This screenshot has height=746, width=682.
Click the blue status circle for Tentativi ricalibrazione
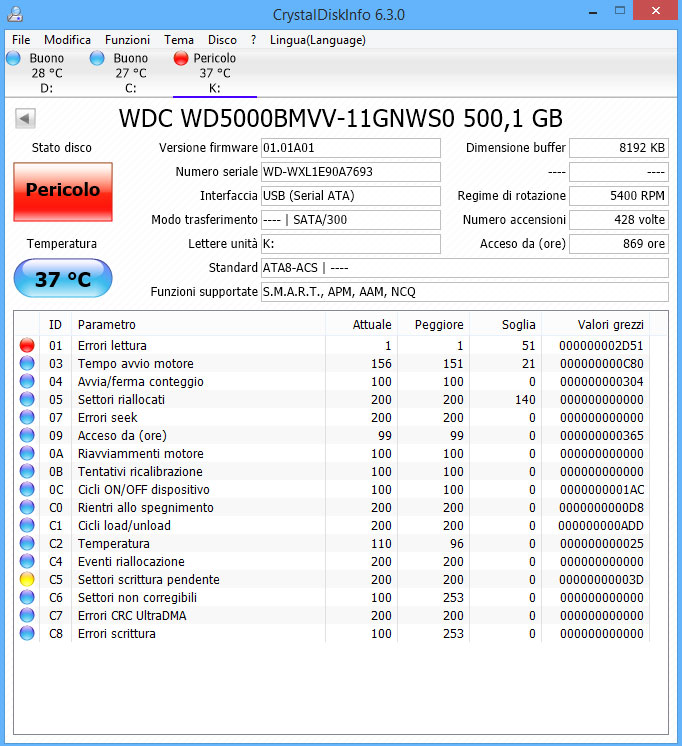[x=27, y=471]
